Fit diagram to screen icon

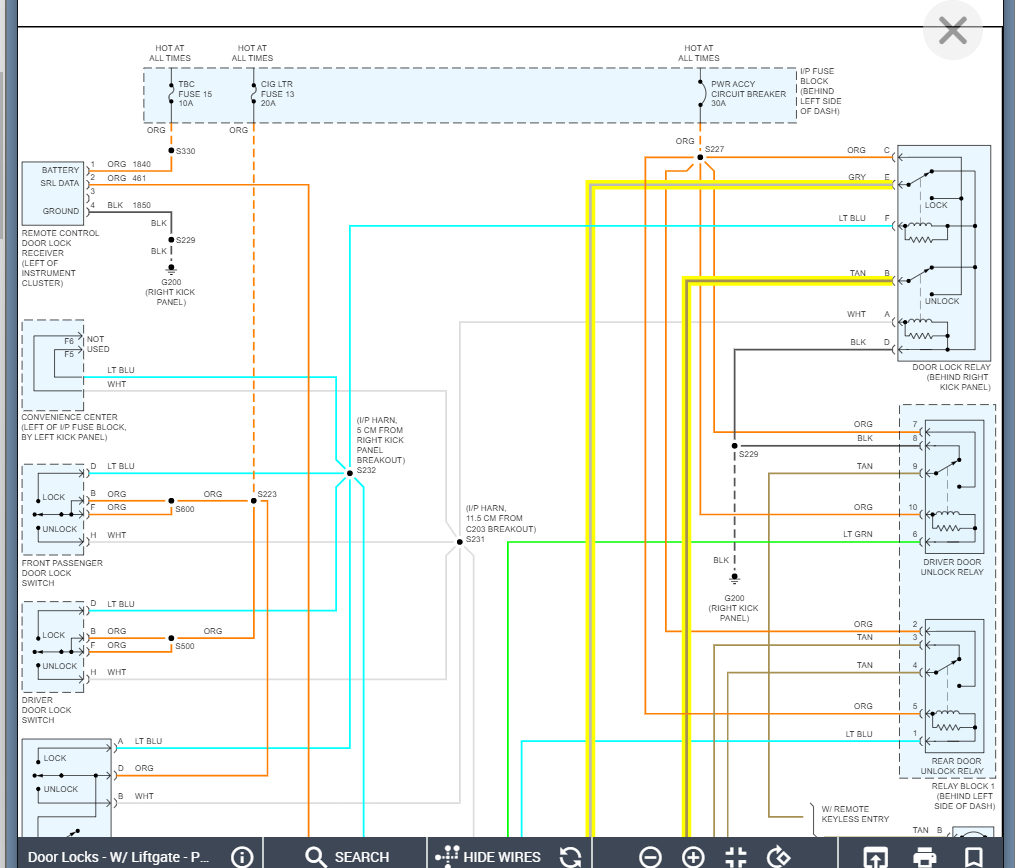tap(736, 856)
